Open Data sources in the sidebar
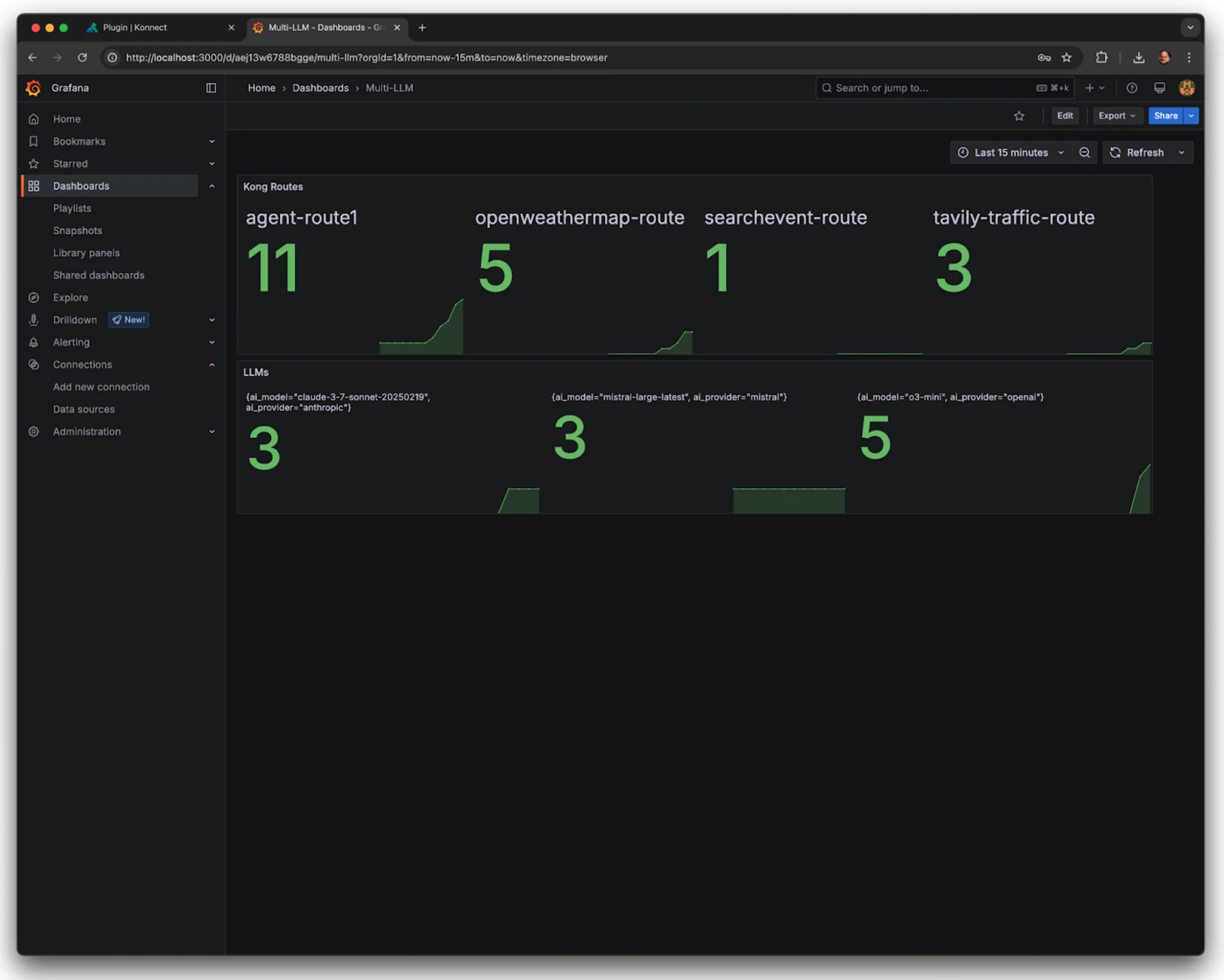This screenshot has width=1224, height=980. click(84, 409)
